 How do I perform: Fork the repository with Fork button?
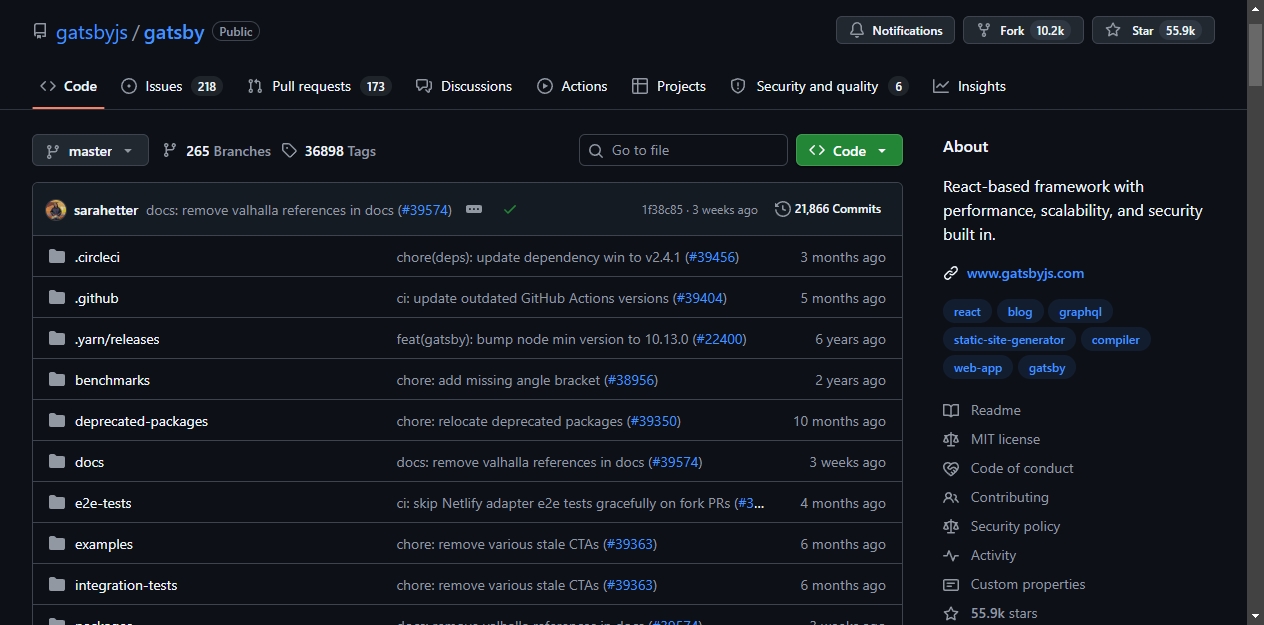(x=1023, y=31)
